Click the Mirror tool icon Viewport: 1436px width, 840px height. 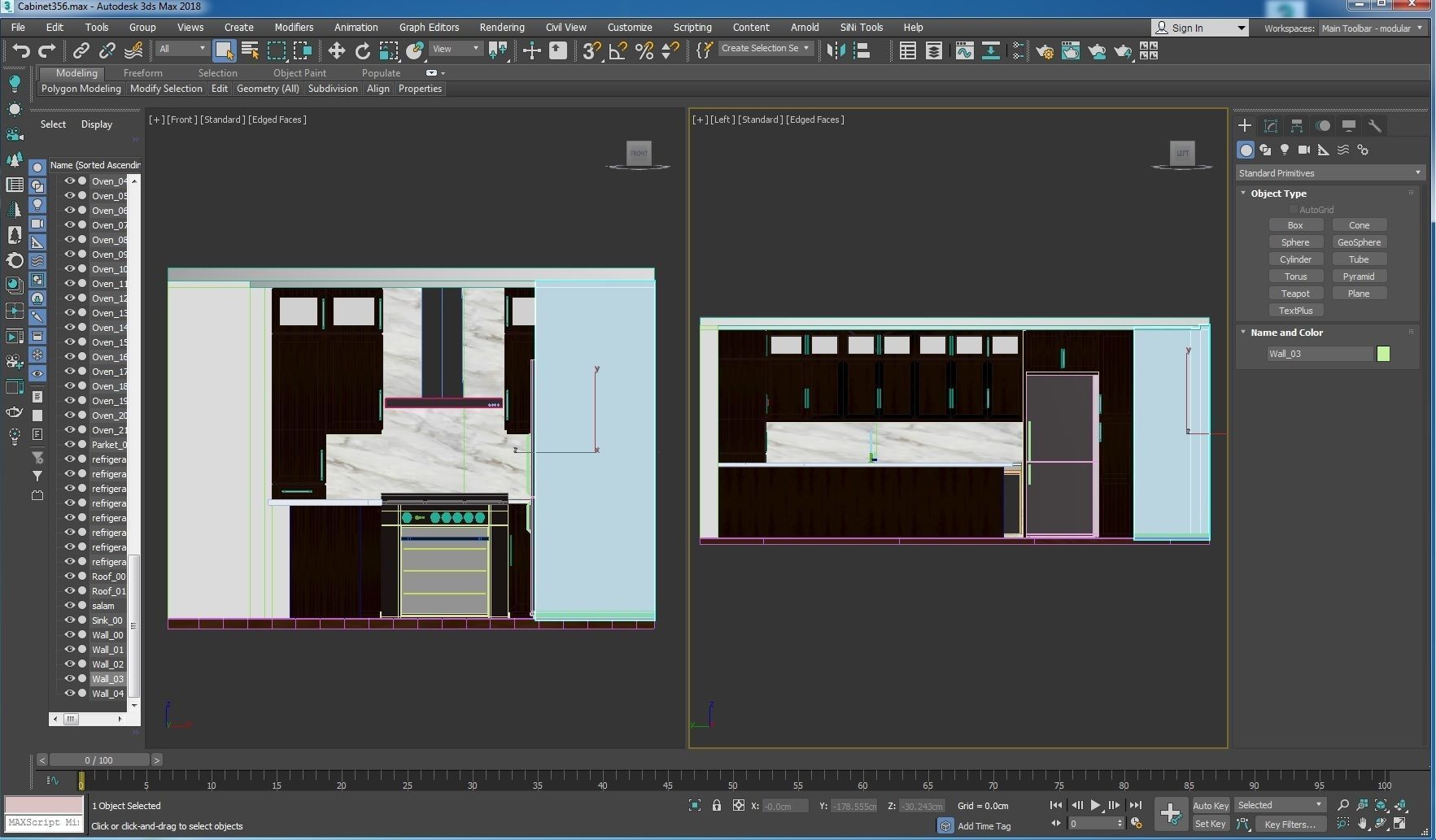836,51
